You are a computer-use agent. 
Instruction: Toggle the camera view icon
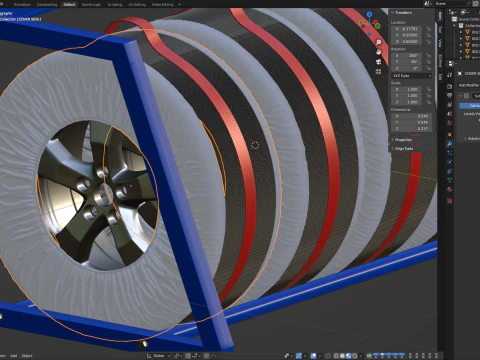[x=378, y=62]
